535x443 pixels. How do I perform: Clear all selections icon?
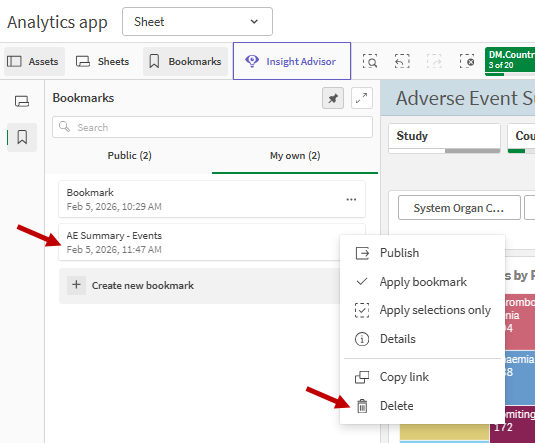(x=466, y=61)
